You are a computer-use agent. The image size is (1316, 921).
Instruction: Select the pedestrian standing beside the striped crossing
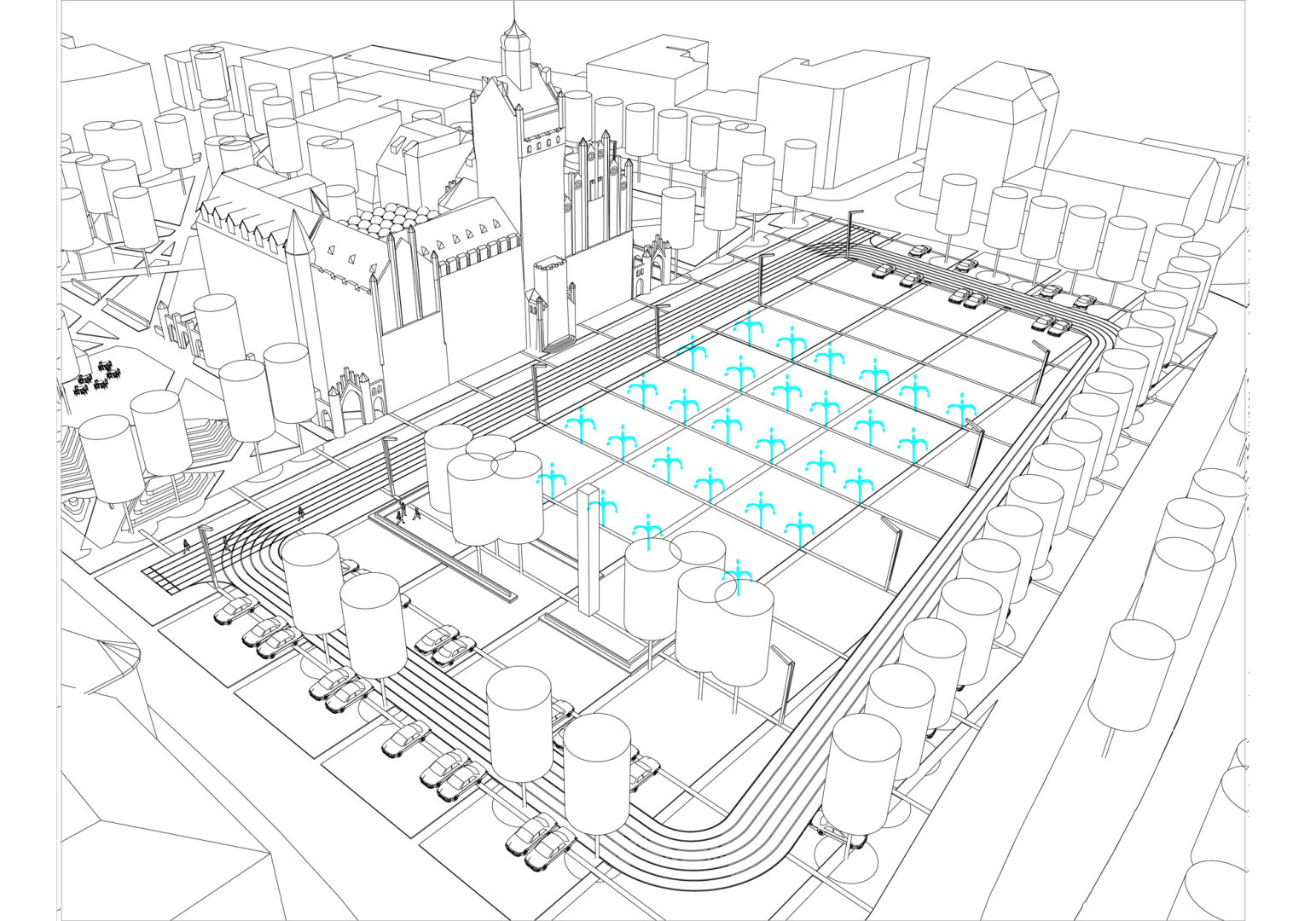[187, 546]
